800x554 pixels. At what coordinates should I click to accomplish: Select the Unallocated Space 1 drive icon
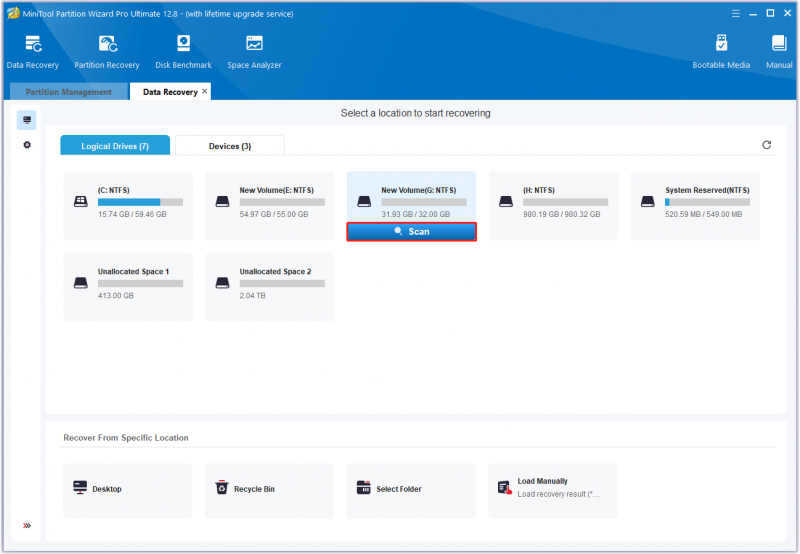pos(81,283)
